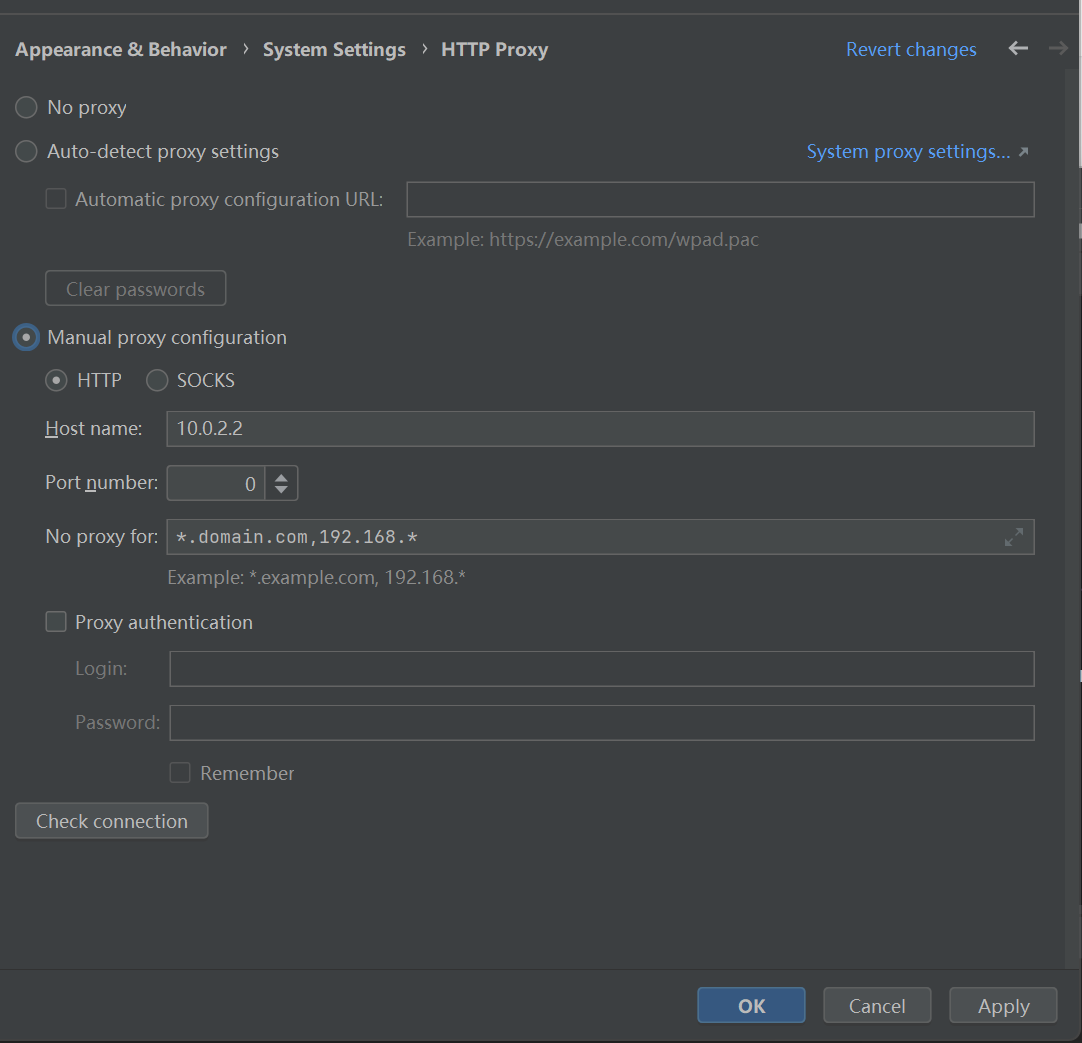
Task: Enable Proxy authentication checkbox
Action: [56, 622]
